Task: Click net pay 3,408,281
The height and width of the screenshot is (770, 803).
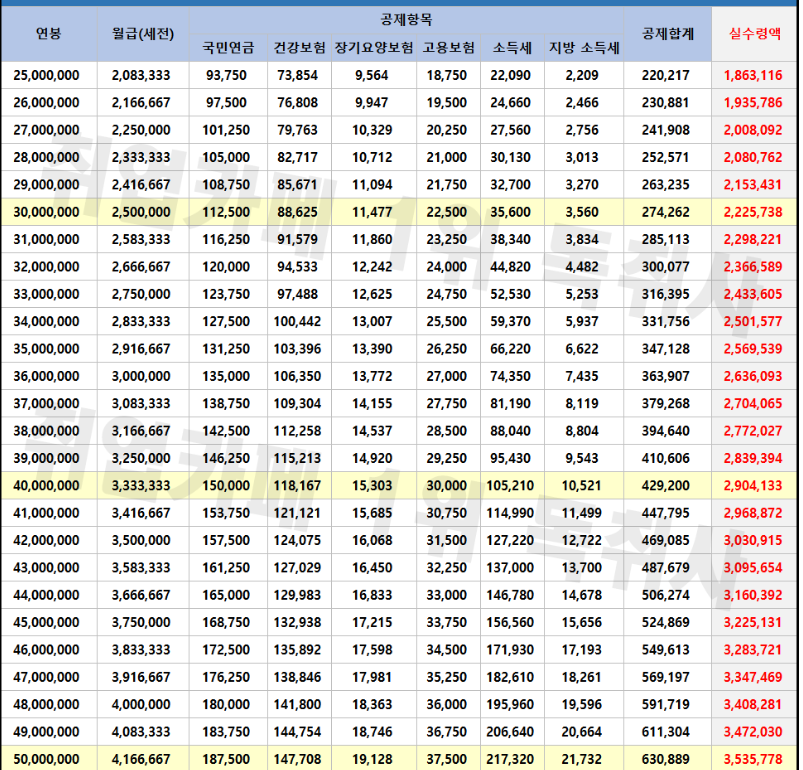Action: coord(753,705)
